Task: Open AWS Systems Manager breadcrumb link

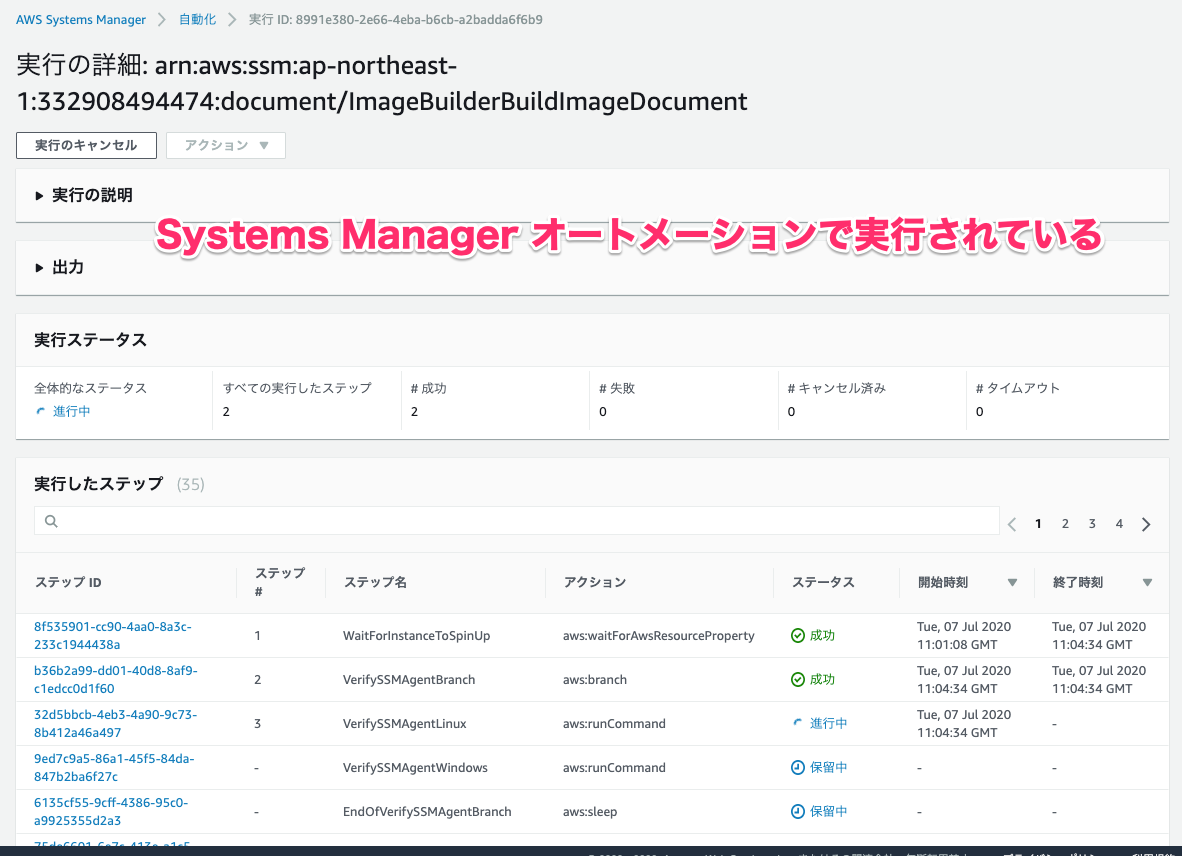Action: tap(81, 20)
